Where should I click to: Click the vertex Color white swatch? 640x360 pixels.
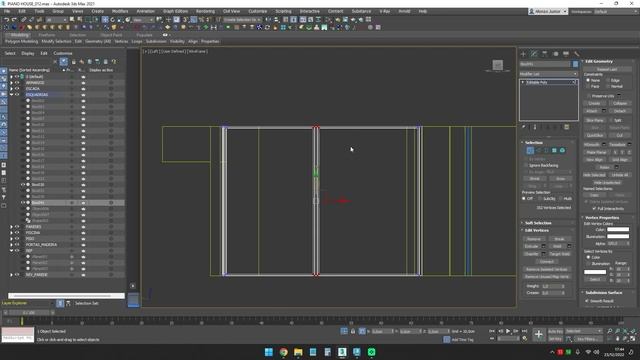[x=618, y=230]
